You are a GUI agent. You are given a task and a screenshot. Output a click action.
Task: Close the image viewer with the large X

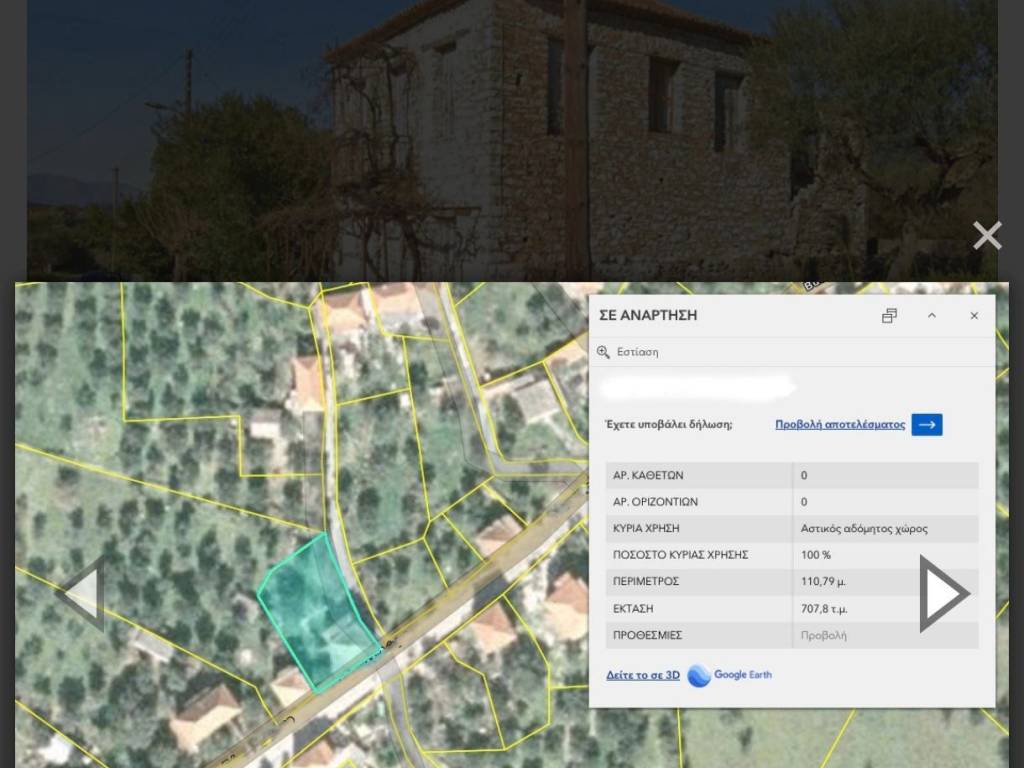point(986,236)
